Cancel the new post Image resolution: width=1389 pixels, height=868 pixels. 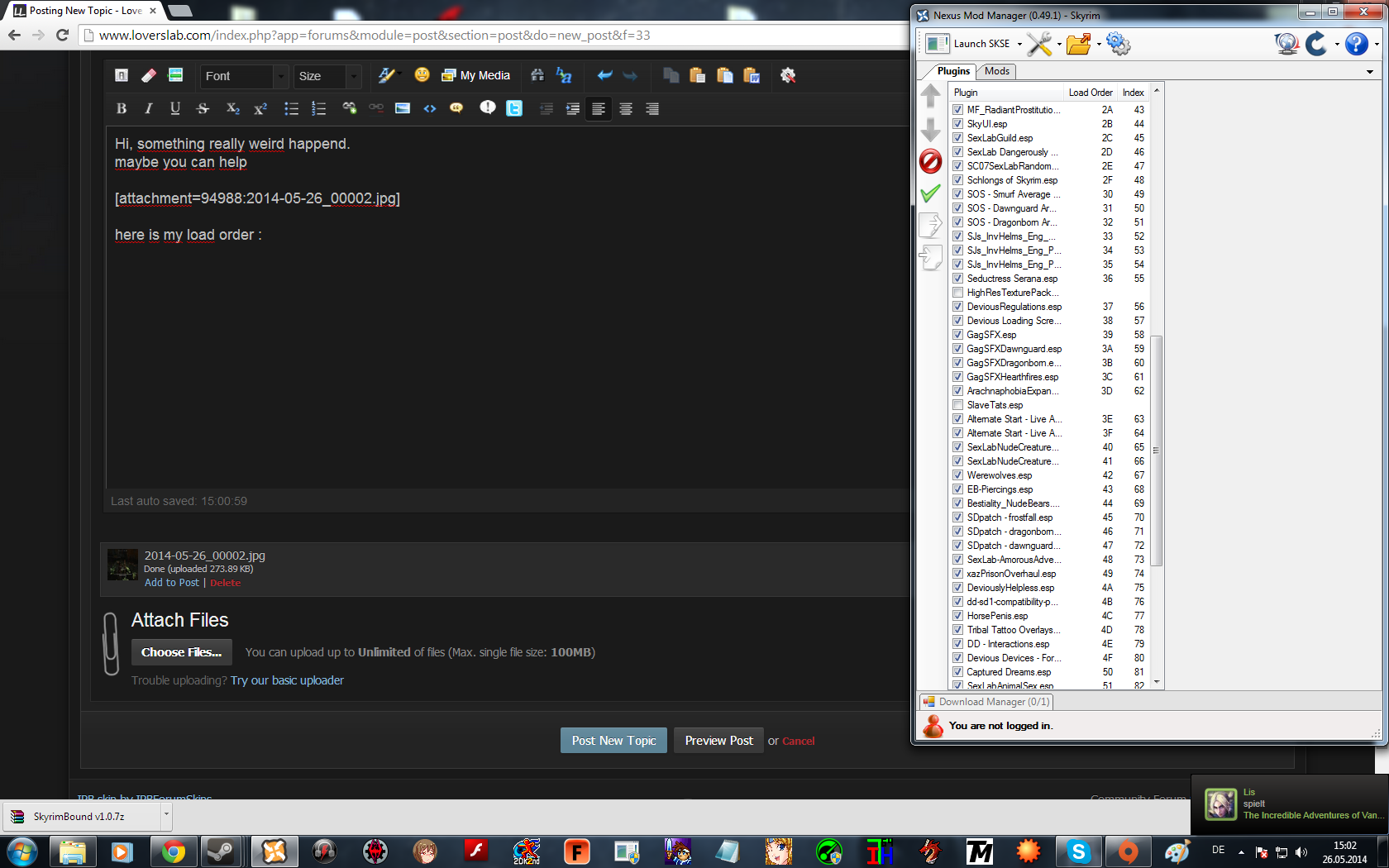coord(798,742)
